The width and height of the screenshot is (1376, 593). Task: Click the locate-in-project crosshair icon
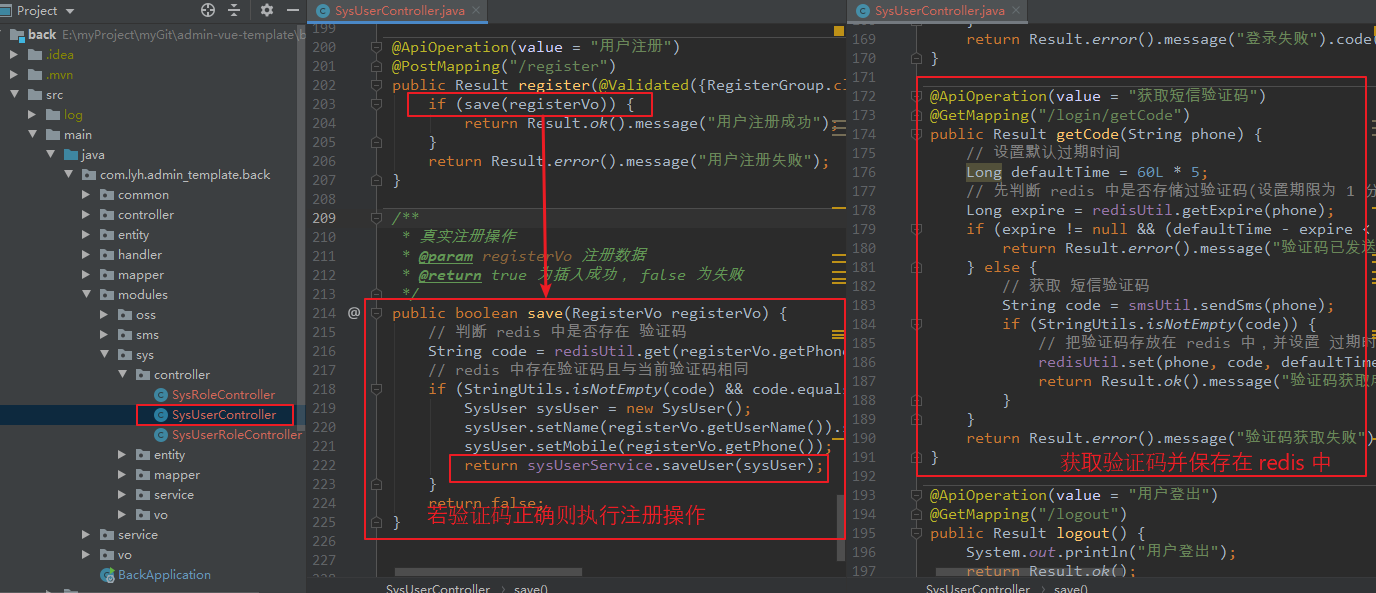pos(208,10)
